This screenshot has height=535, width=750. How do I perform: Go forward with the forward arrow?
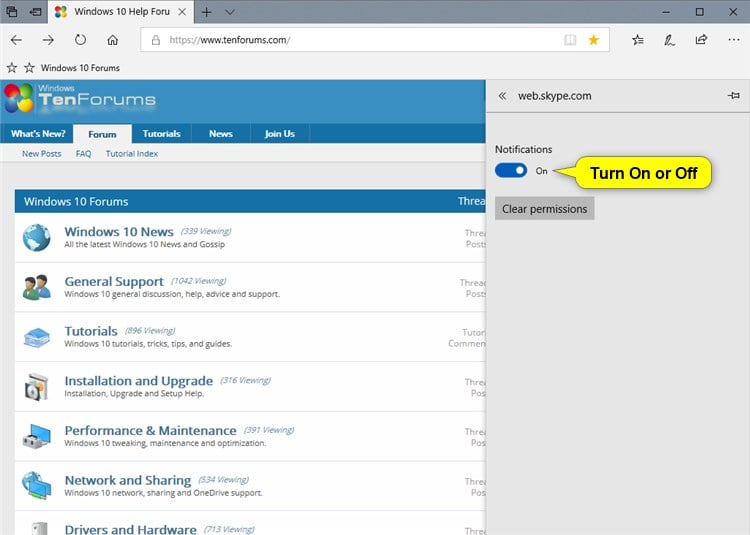(48, 40)
